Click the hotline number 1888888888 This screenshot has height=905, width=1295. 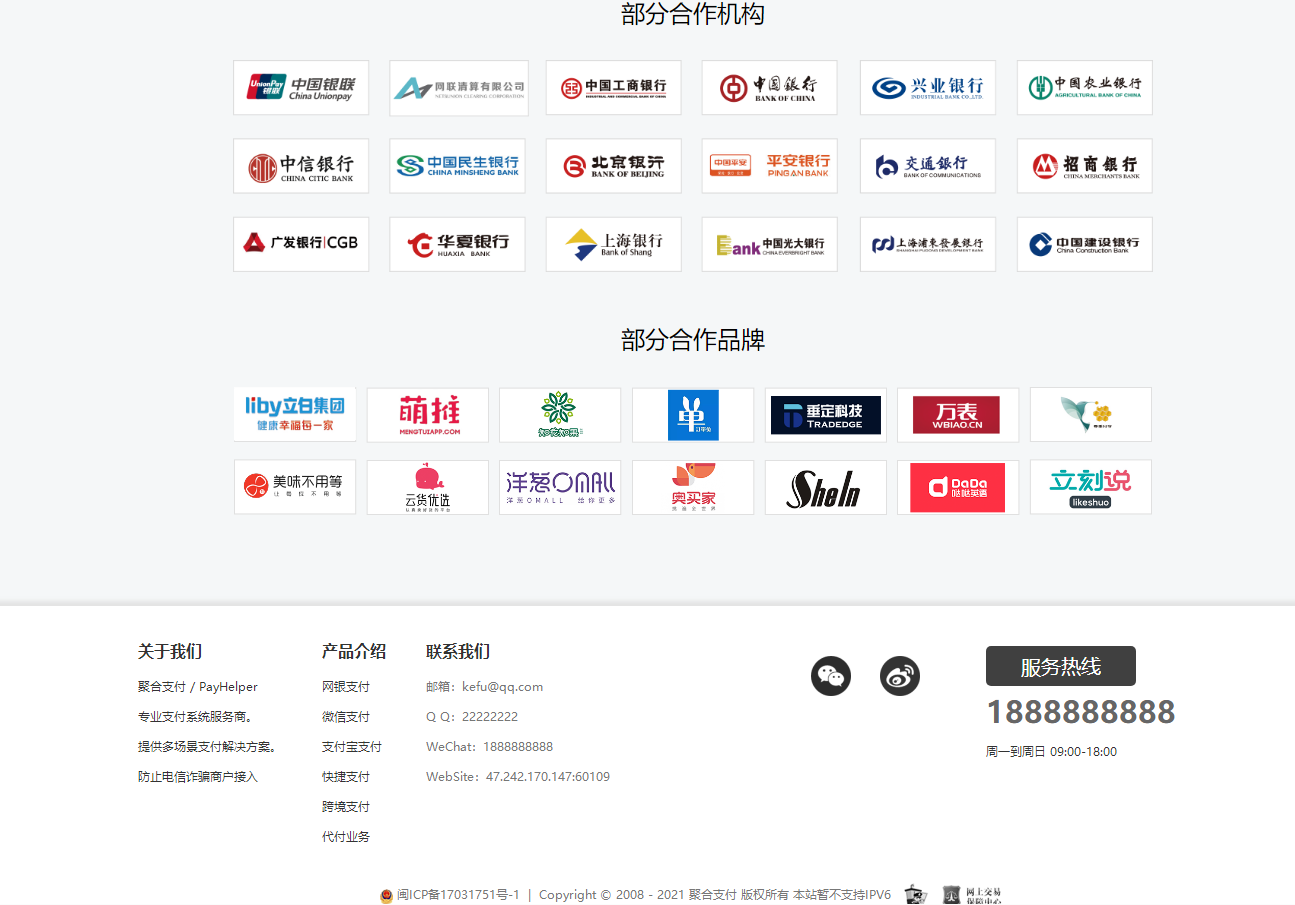click(x=1081, y=712)
